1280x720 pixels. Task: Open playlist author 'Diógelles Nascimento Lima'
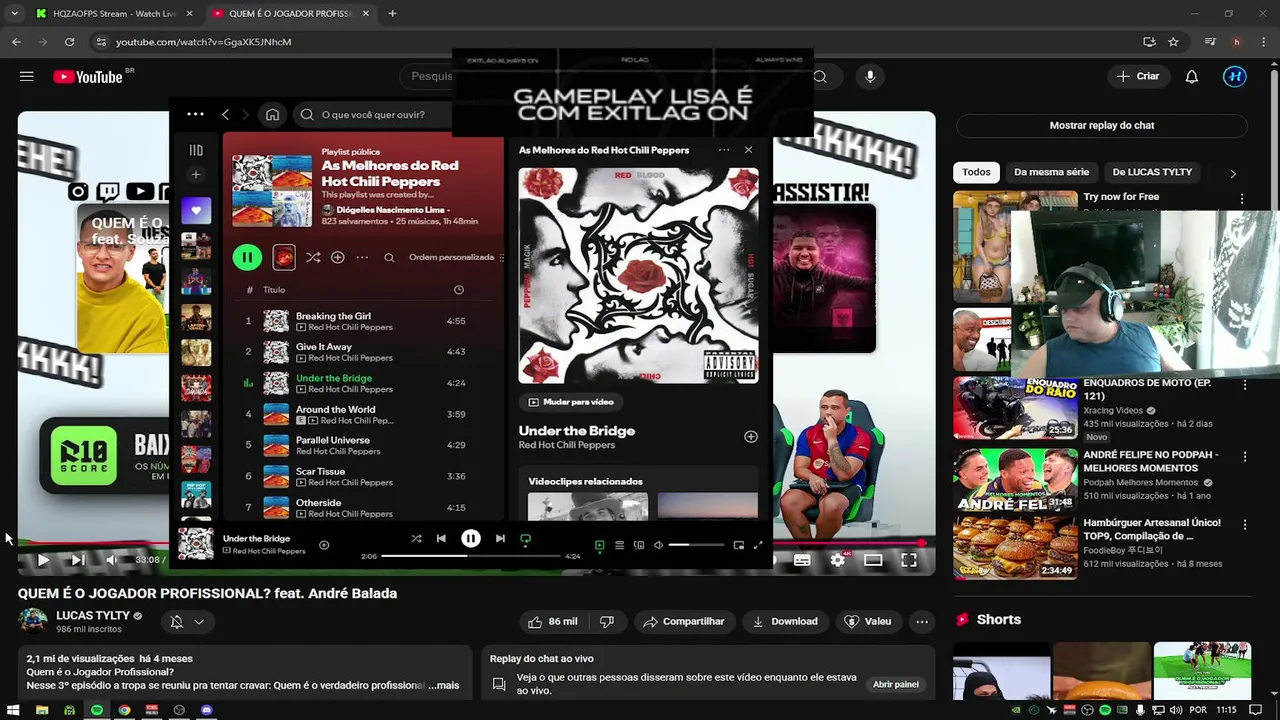(x=392, y=210)
